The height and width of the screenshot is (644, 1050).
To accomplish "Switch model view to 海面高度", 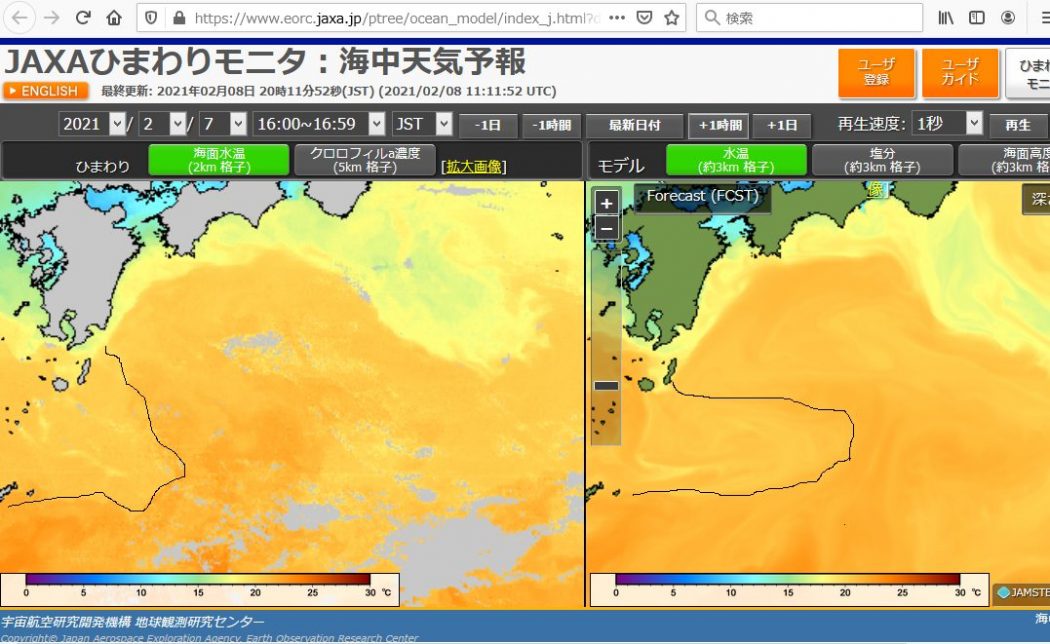I will (1004, 161).
